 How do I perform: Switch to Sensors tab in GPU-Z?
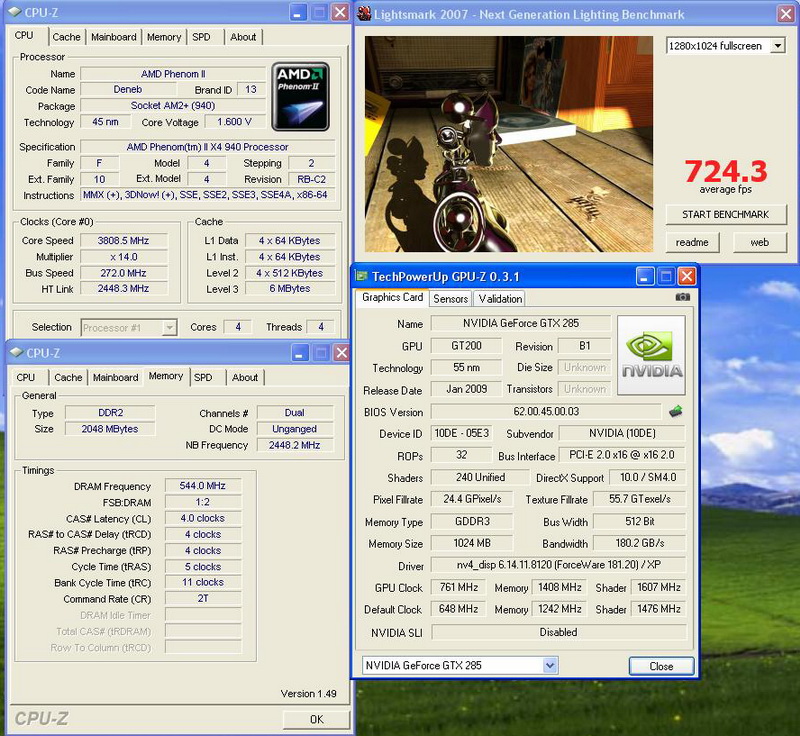point(451,299)
